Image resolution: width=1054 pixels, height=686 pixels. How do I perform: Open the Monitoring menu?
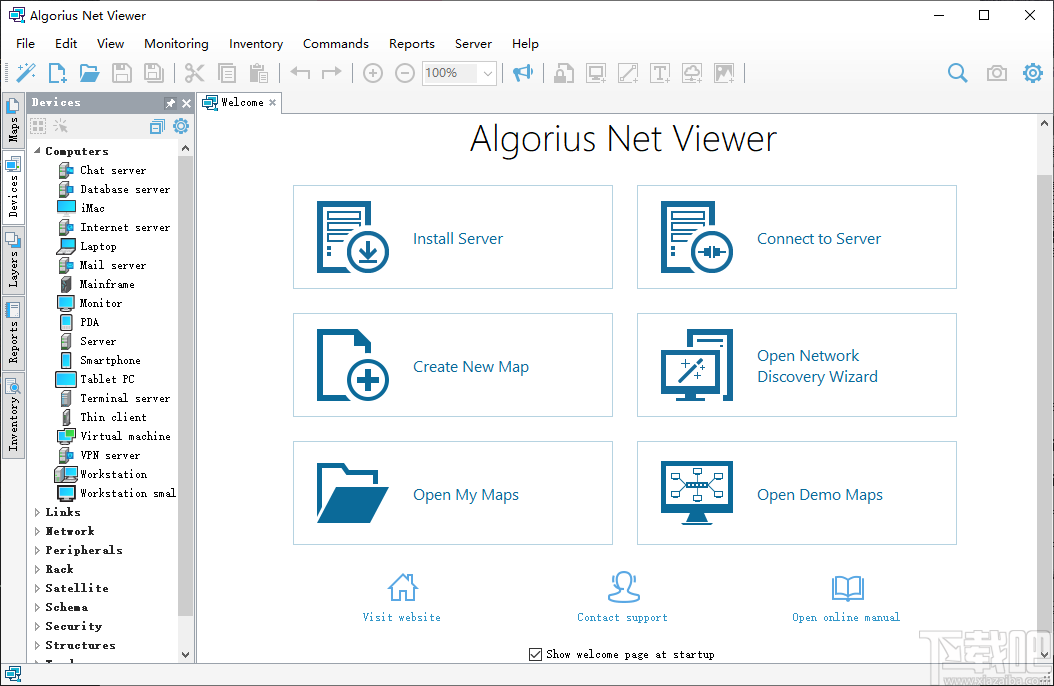176,43
